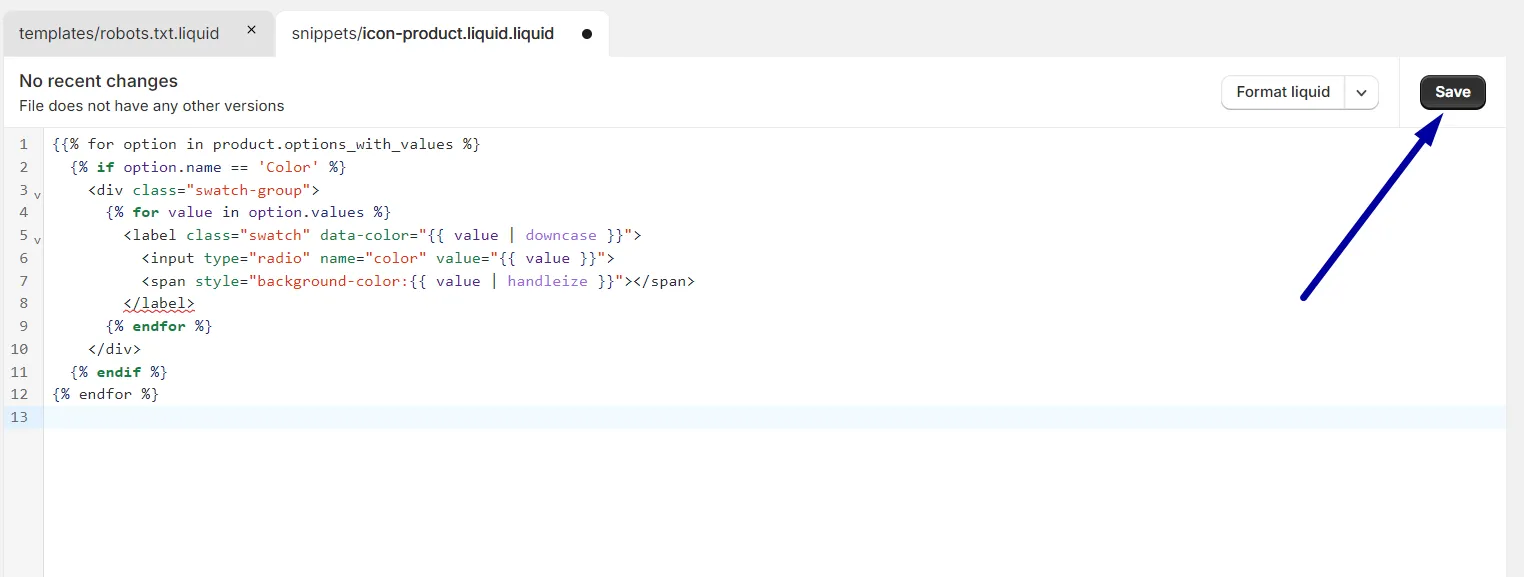Click the product.options_with_values text on line 1
This screenshot has width=1524, height=577.
pos(333,144)
